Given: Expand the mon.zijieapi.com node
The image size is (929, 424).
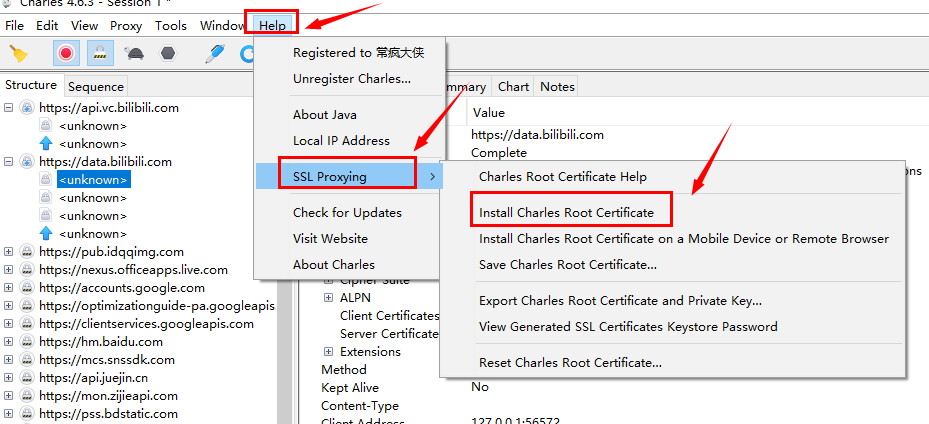Looking at the screenshot, I should tap(8, 396).
